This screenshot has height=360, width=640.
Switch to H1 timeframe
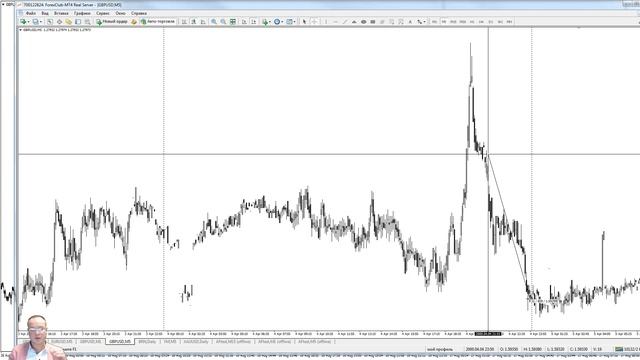(472, 22)
